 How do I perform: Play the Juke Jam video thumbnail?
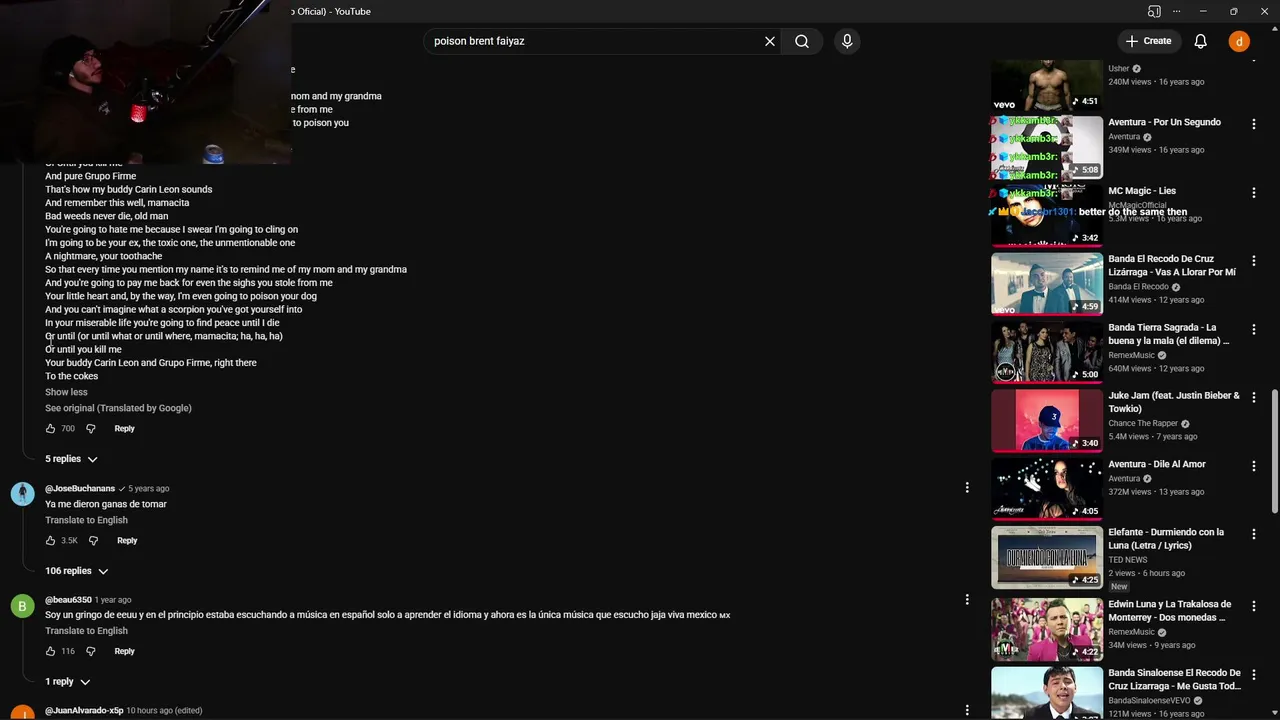pos(1047,420)
